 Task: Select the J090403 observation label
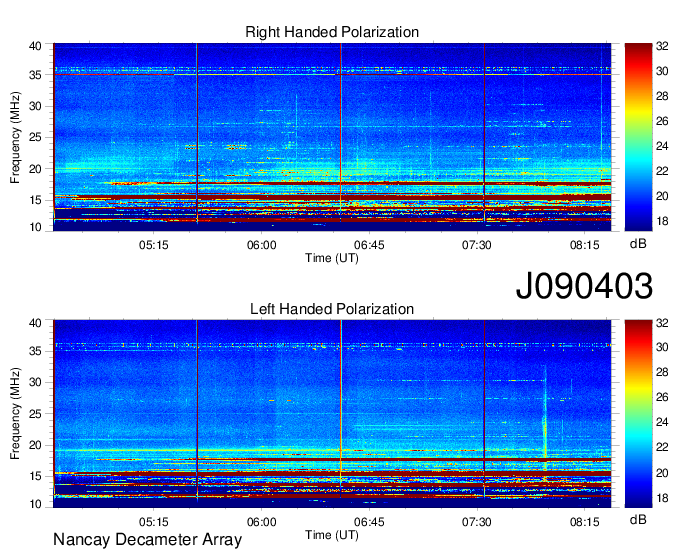point(584,286)
